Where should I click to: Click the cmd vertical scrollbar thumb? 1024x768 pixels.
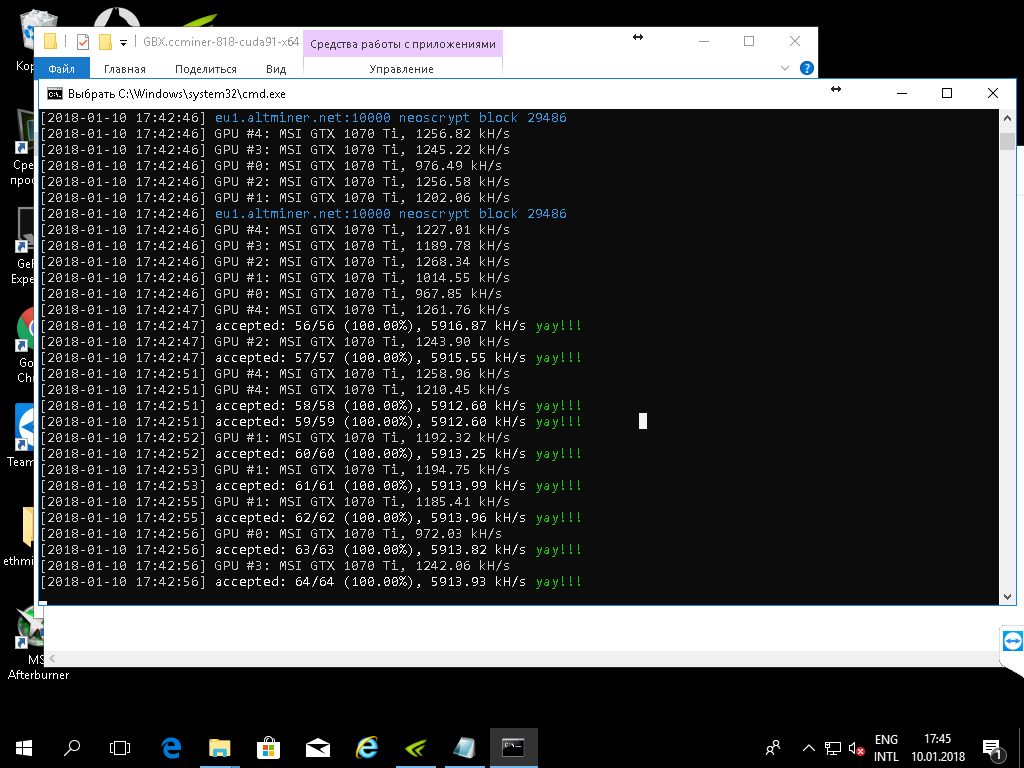tap(1007, 142)
